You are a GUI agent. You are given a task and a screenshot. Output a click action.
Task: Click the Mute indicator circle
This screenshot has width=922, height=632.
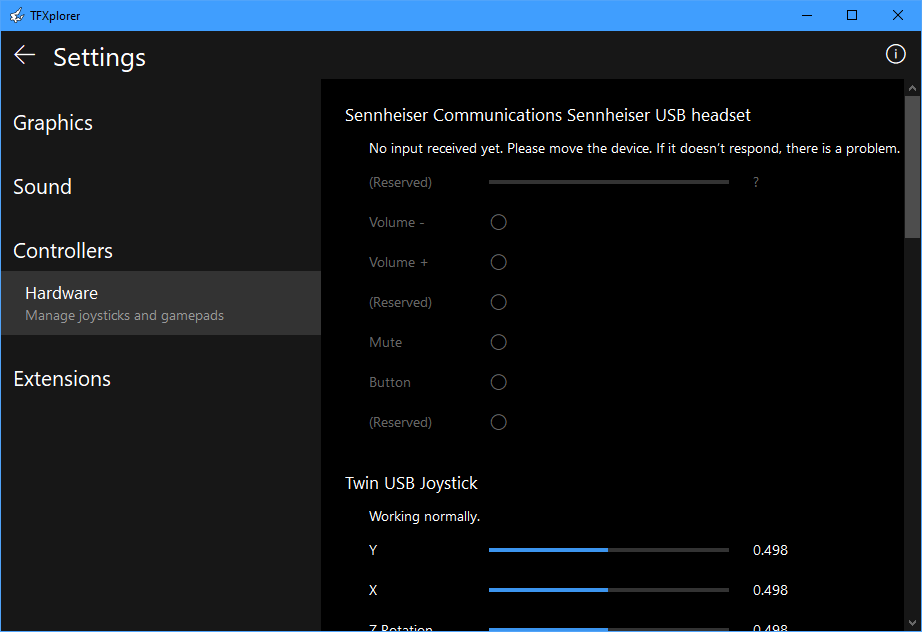(x=498, y=342)
